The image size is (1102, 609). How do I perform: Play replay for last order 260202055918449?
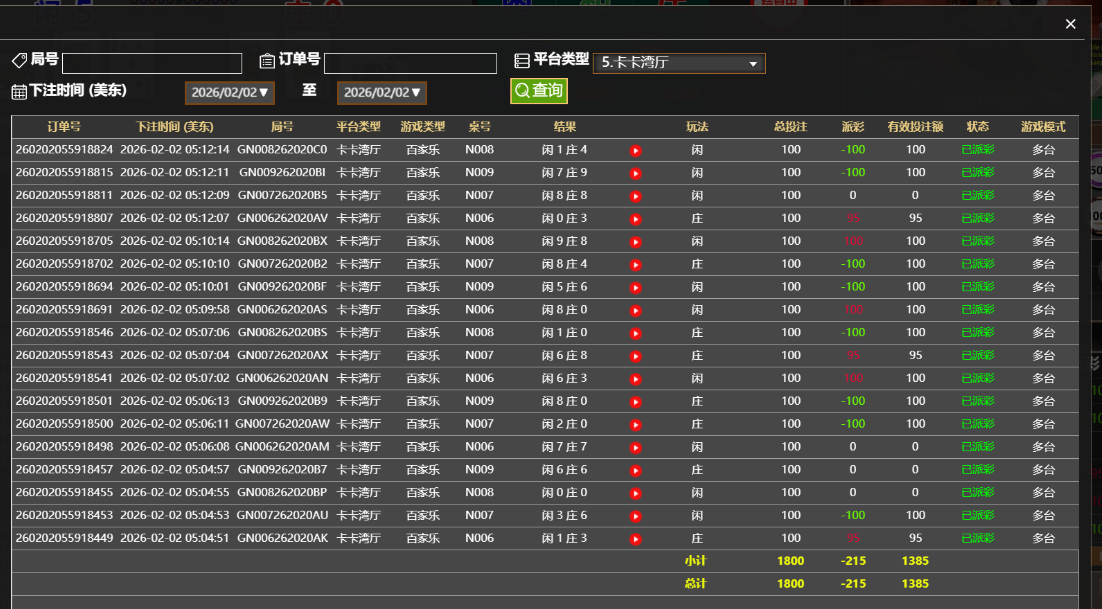click(635, 539)
